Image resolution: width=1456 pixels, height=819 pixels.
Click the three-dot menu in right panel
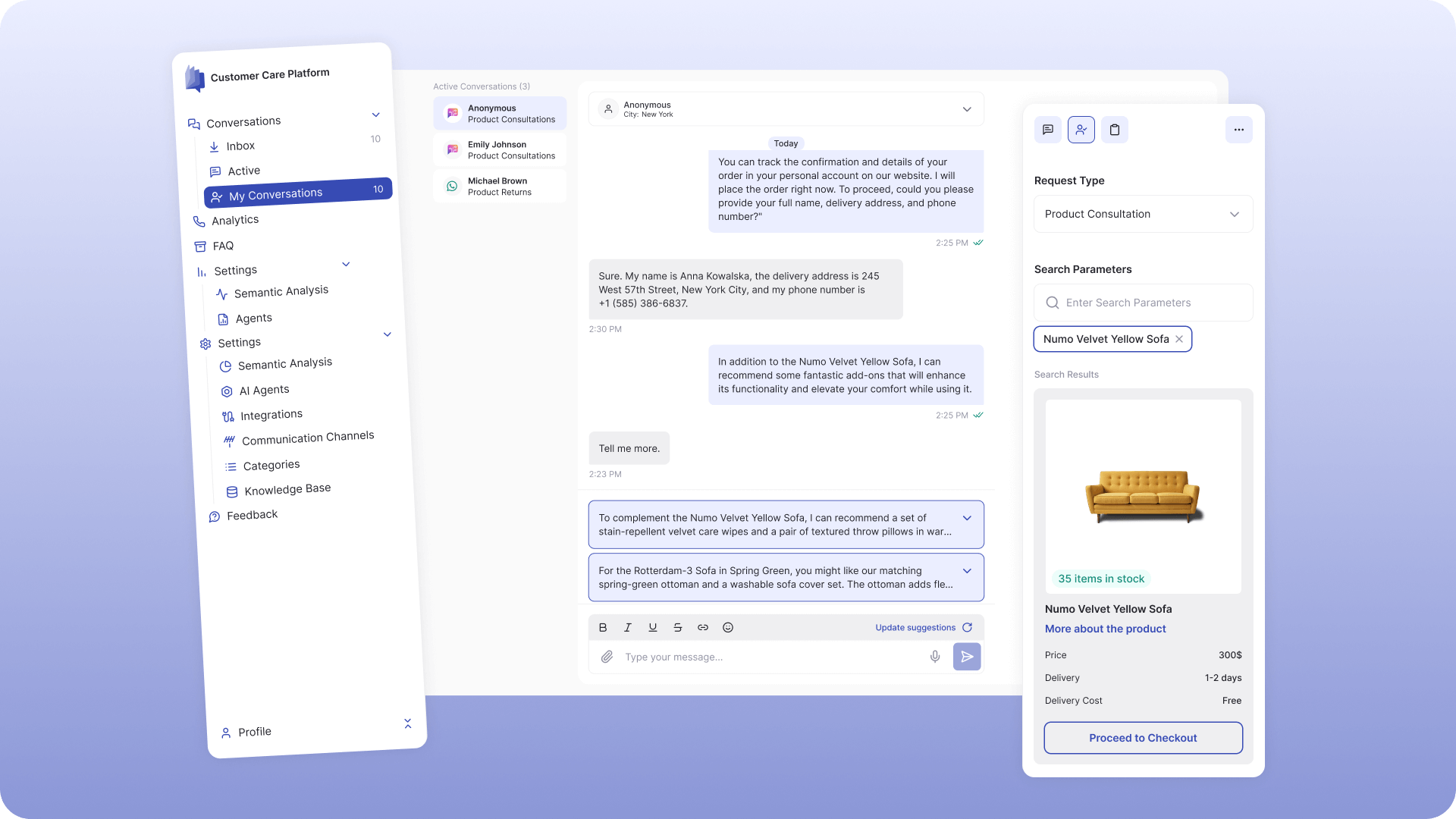pyautogui.click(x=1239, y=130)
